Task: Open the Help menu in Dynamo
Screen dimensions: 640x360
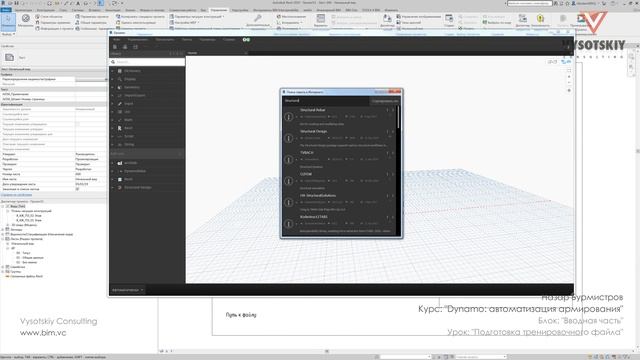Action: (229, 40)
